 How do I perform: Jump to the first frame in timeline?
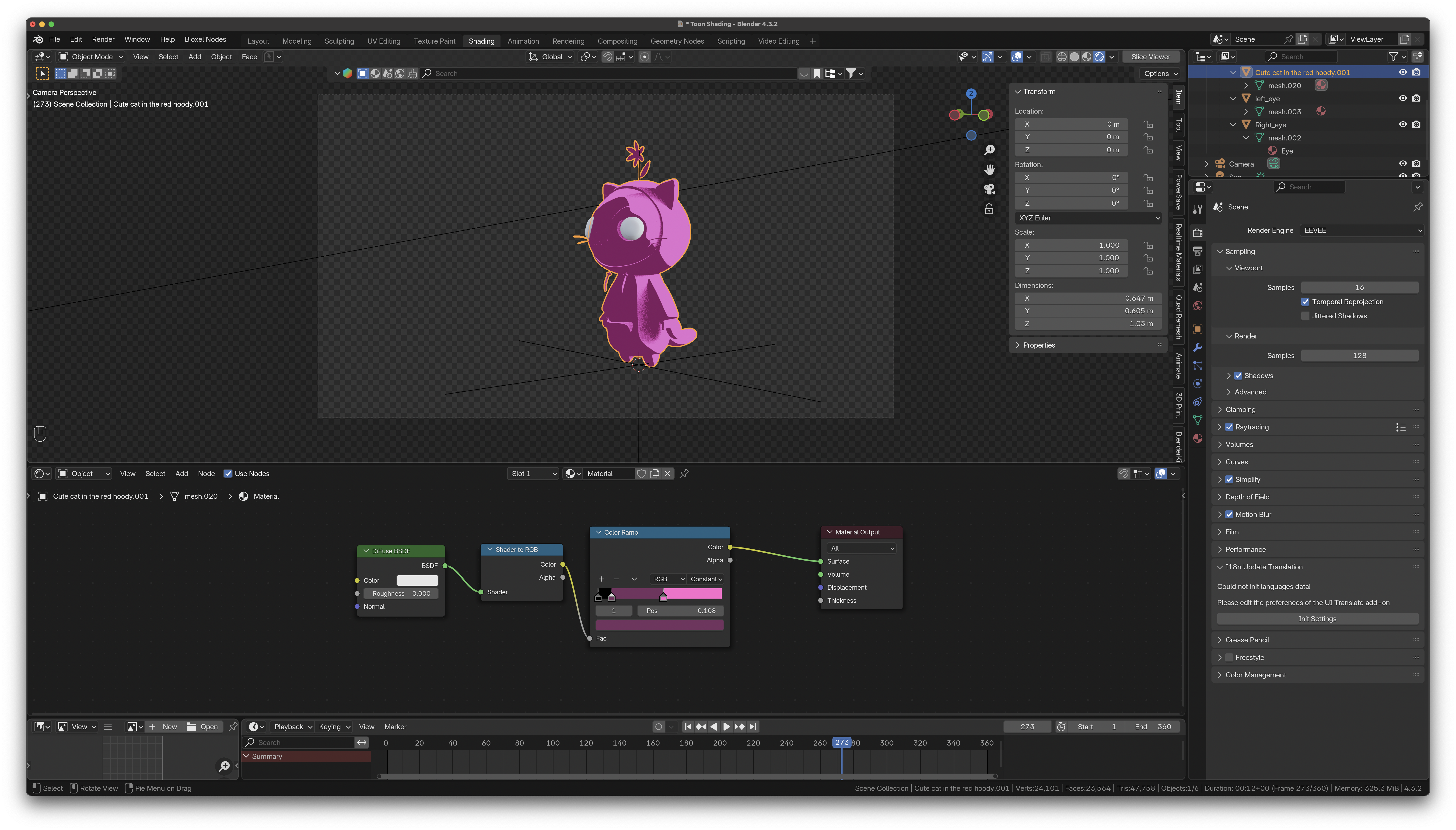[x=688, y=727]
